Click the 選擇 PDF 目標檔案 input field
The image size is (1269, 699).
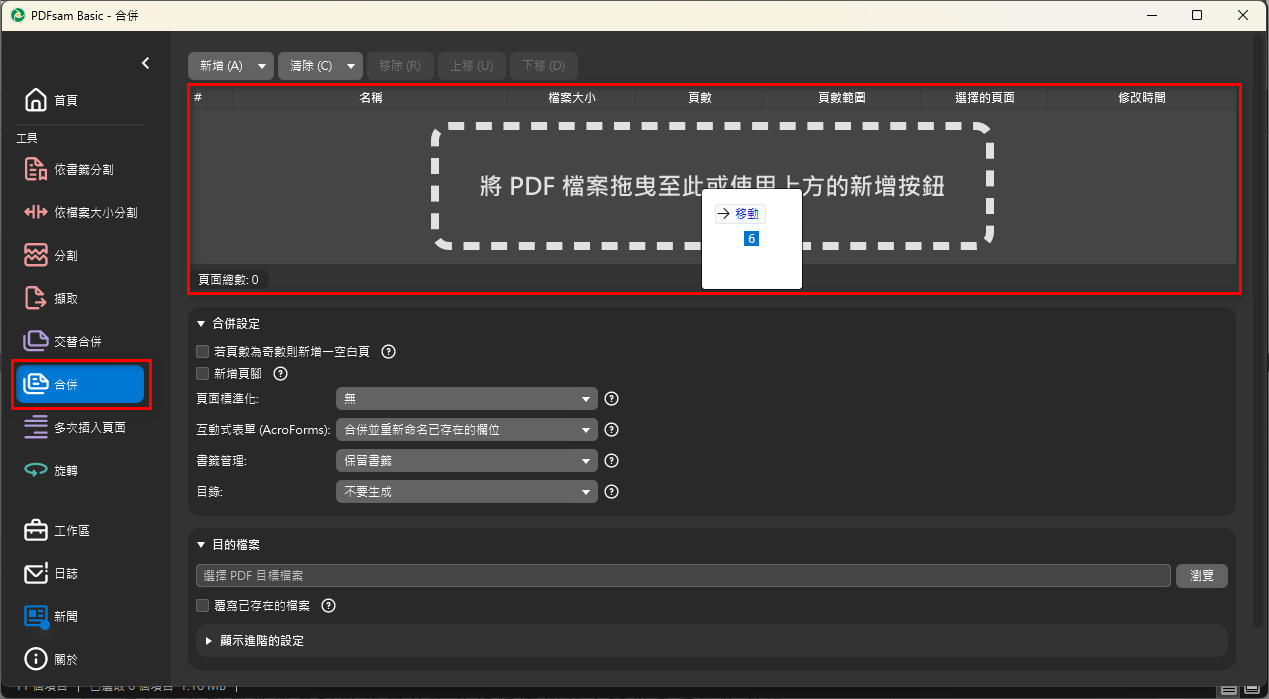pos(684,576)
